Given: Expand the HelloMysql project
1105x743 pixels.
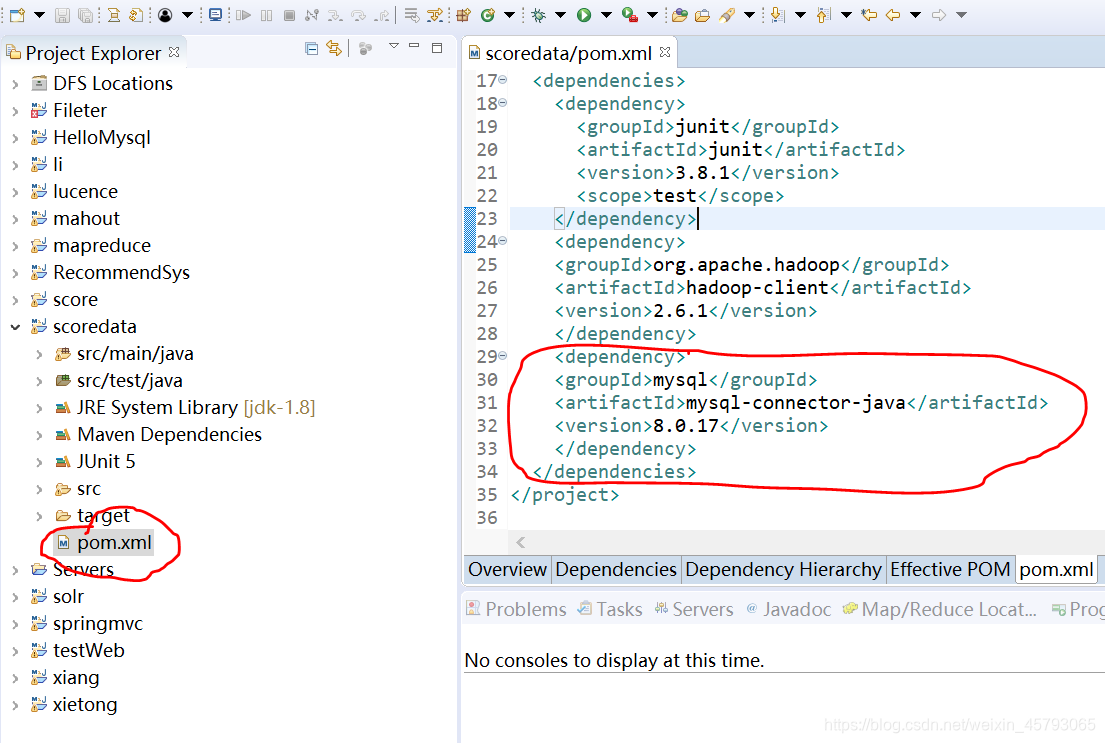Looking at the screenshot, I should click(x=16, y=138).
